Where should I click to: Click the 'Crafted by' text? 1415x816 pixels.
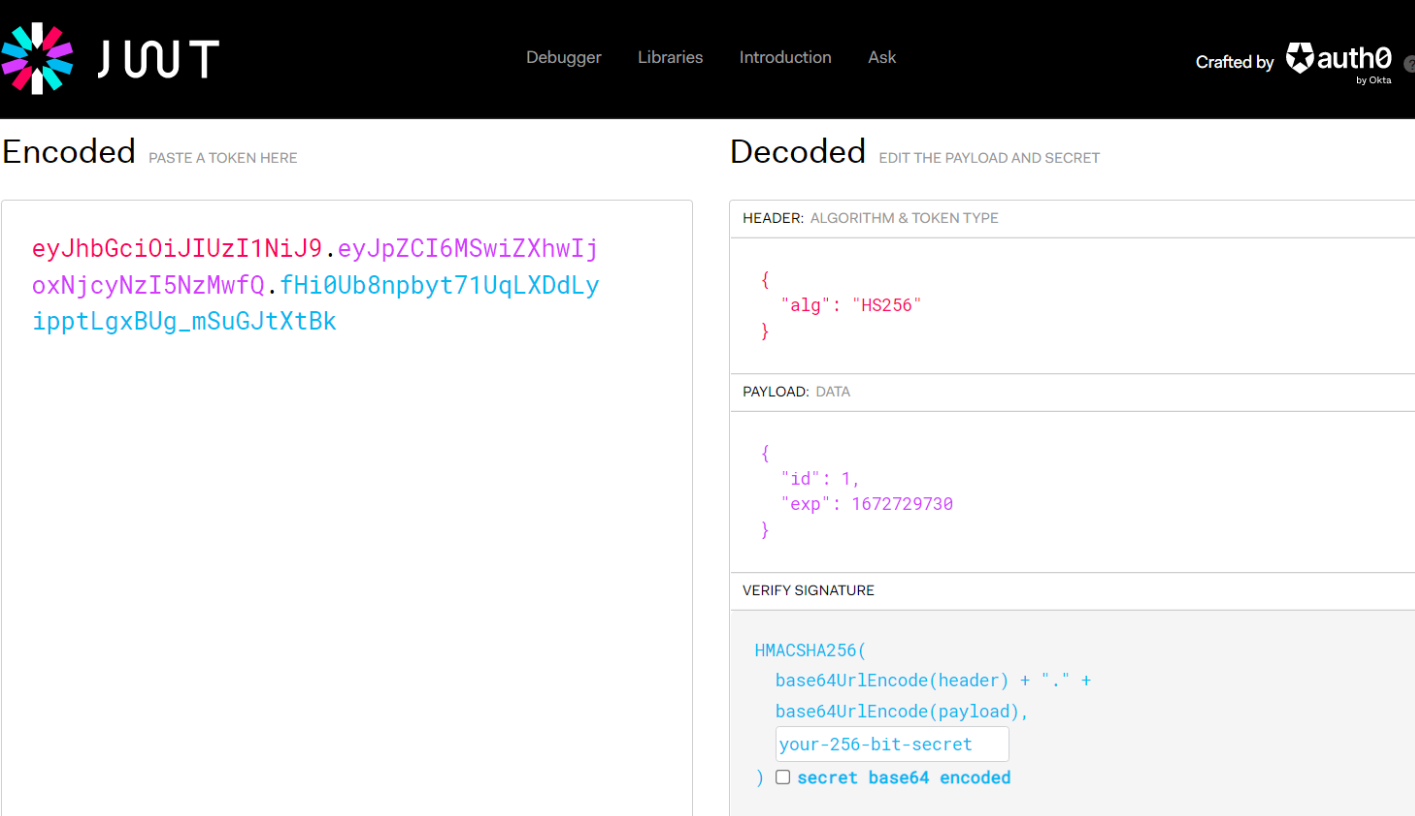point(1235,62)
